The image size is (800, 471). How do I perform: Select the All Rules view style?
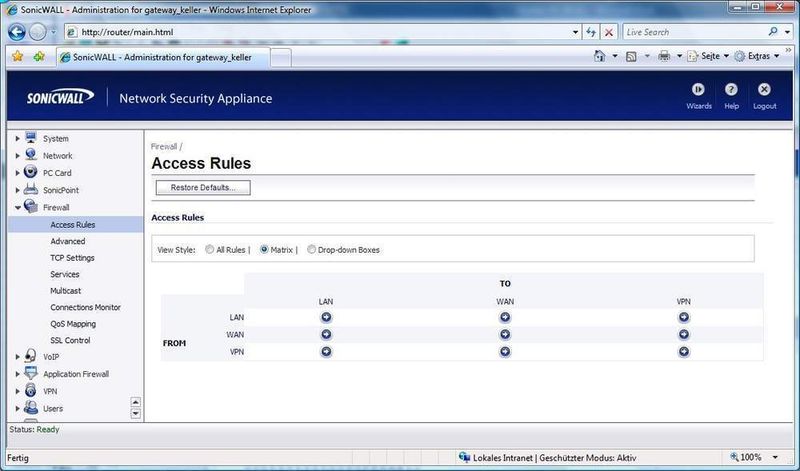point(210,250)
